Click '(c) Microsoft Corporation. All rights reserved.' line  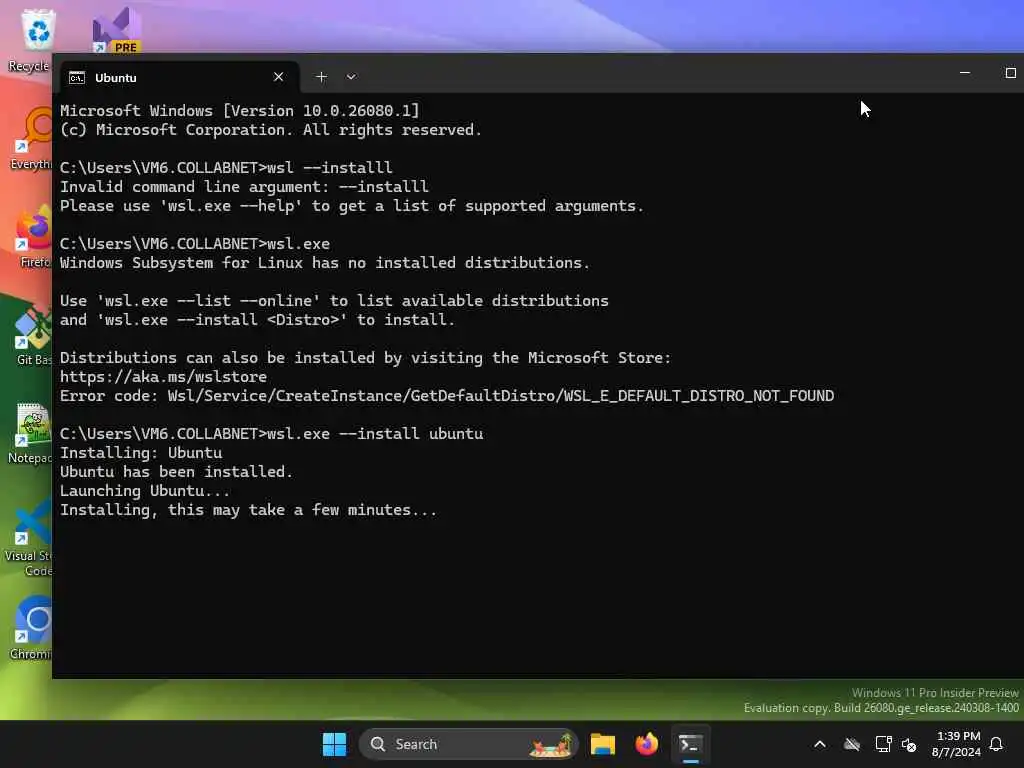(271, 129)
